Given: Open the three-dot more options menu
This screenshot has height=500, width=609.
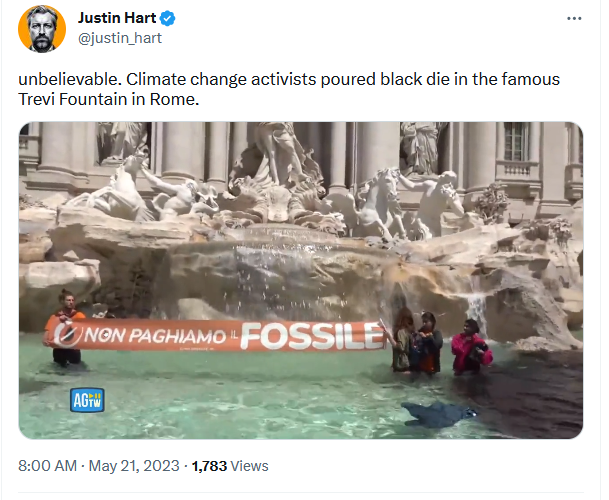Looking at the screenshot, I should click(574, 18).
